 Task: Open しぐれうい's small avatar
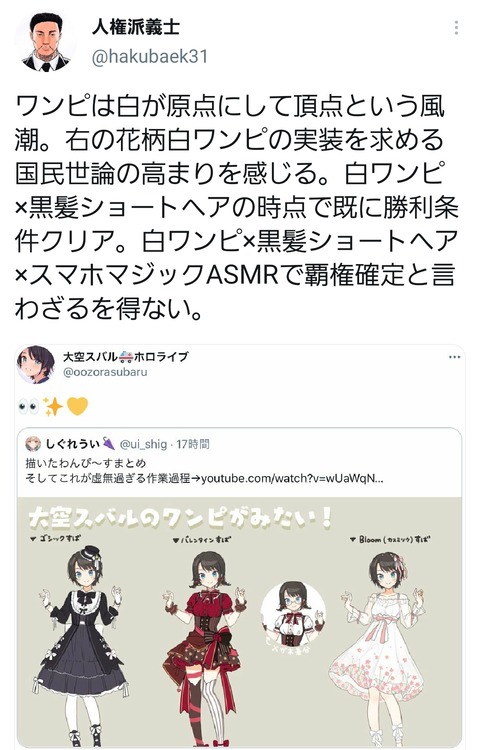pos(33,444)
